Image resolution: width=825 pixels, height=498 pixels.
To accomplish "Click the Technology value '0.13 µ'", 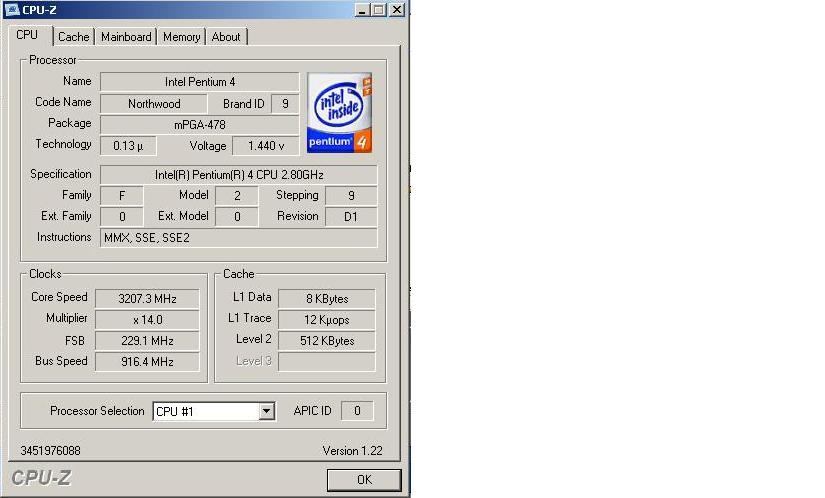I will tap(128, 146).
